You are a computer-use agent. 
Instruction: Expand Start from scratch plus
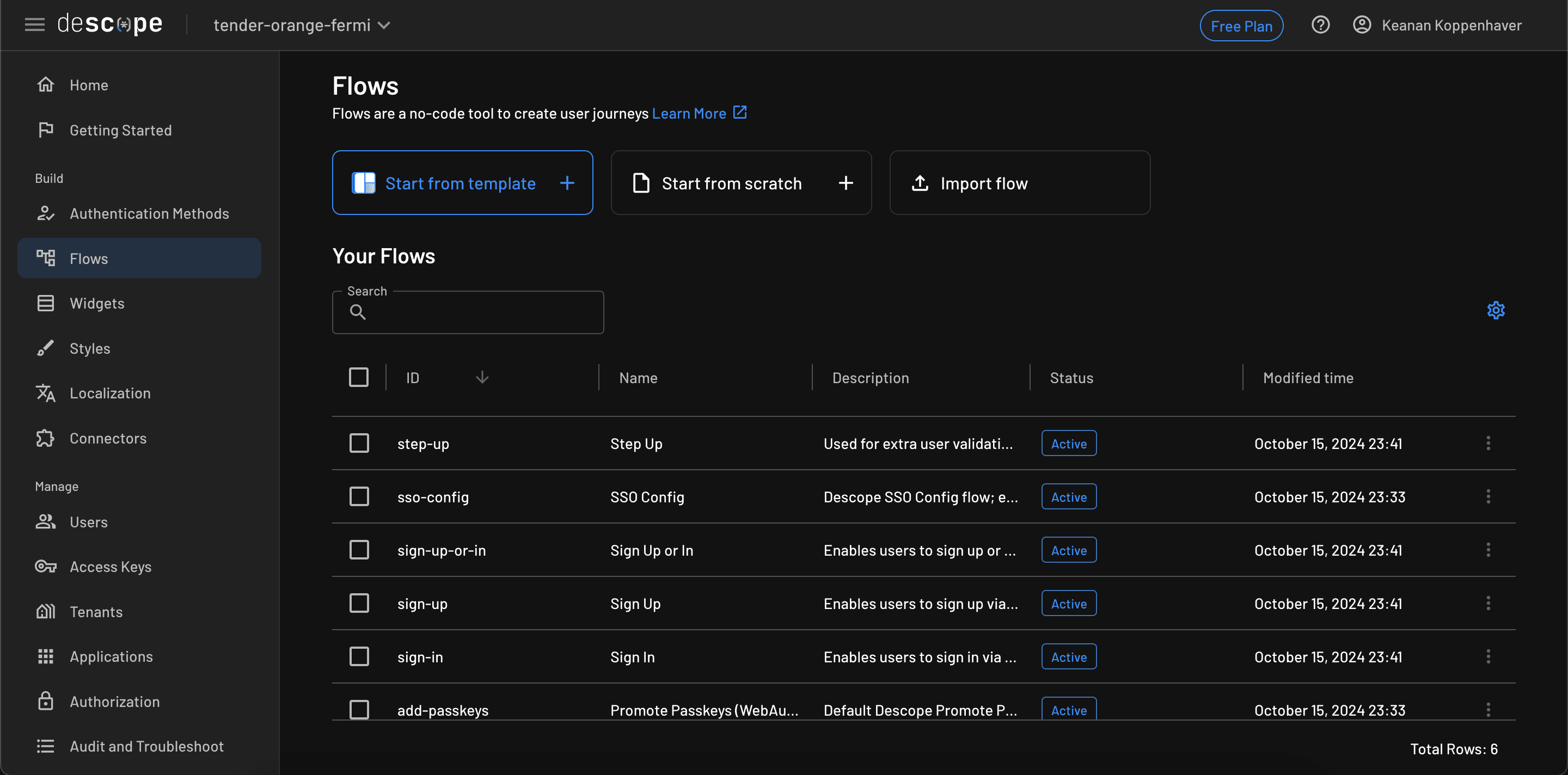point(845,183)
